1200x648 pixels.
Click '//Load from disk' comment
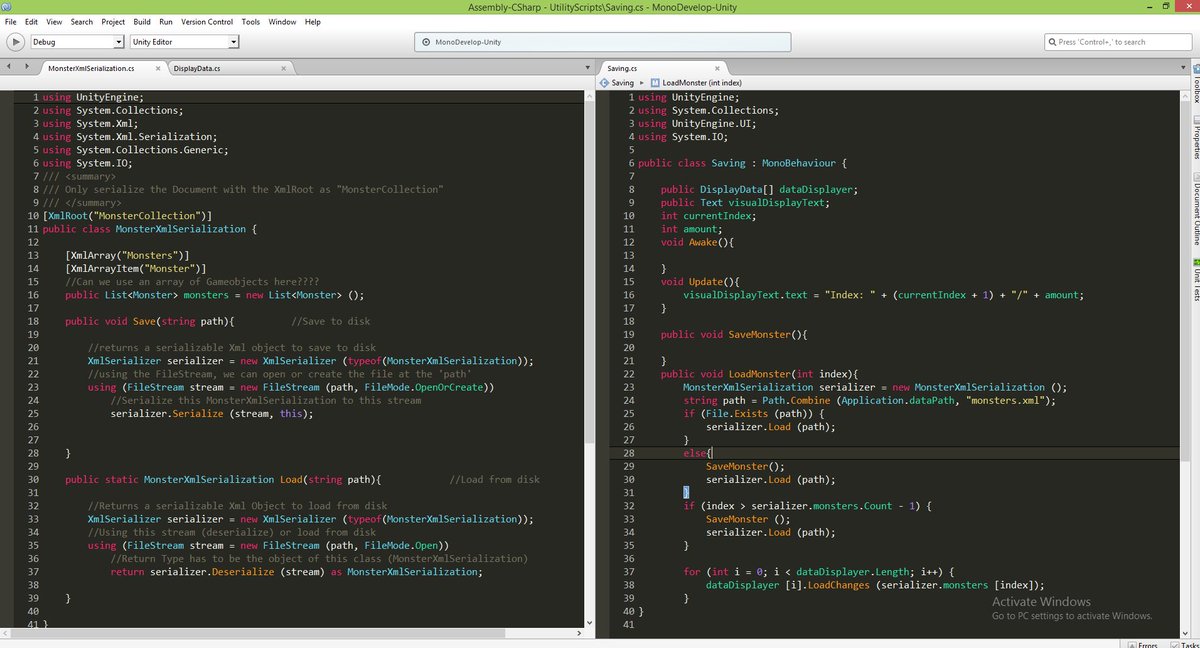[x=494, y=479]
